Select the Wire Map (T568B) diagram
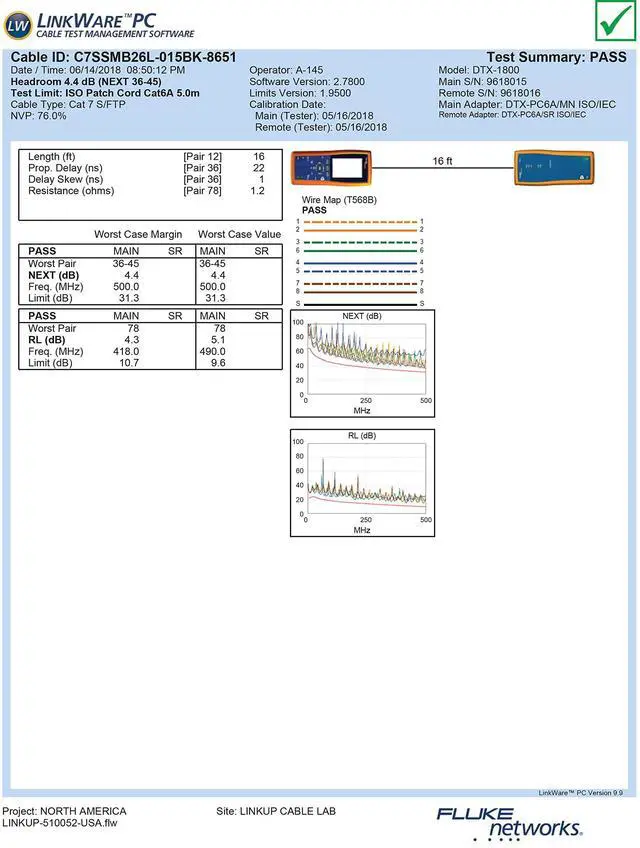 point(360,262)
